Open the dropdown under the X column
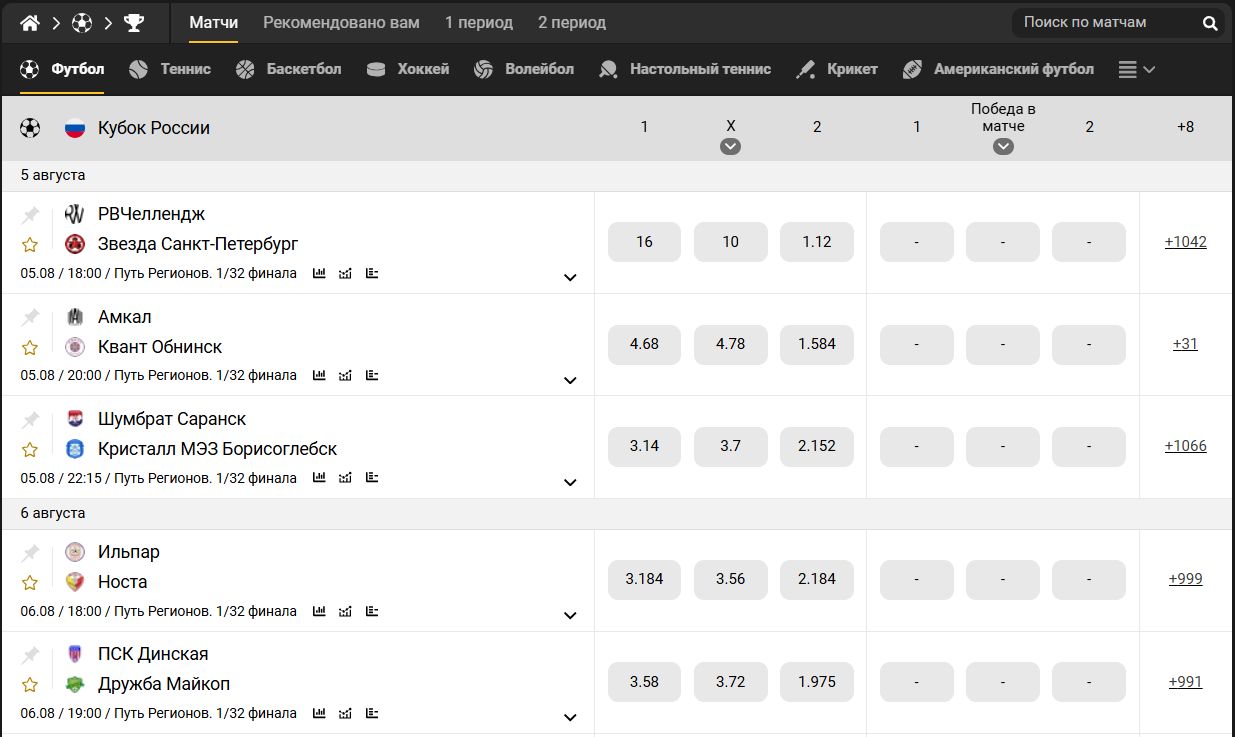 point(730,147)
